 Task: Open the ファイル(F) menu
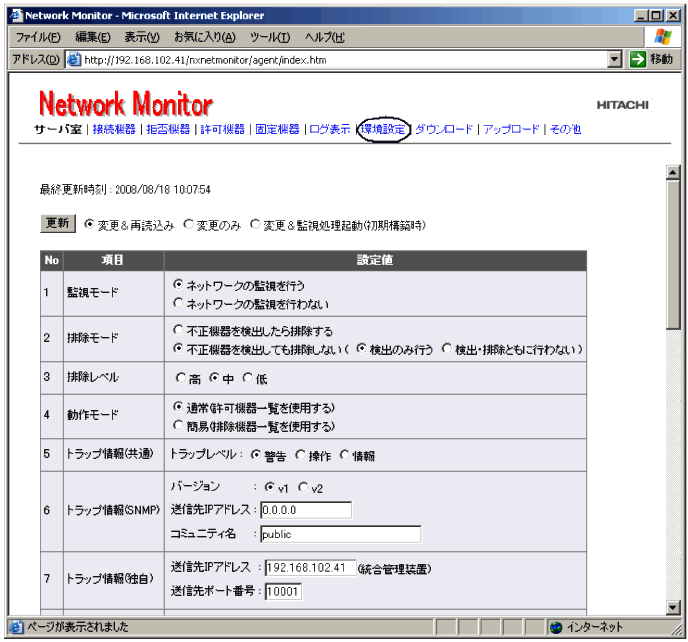(38, 37)
